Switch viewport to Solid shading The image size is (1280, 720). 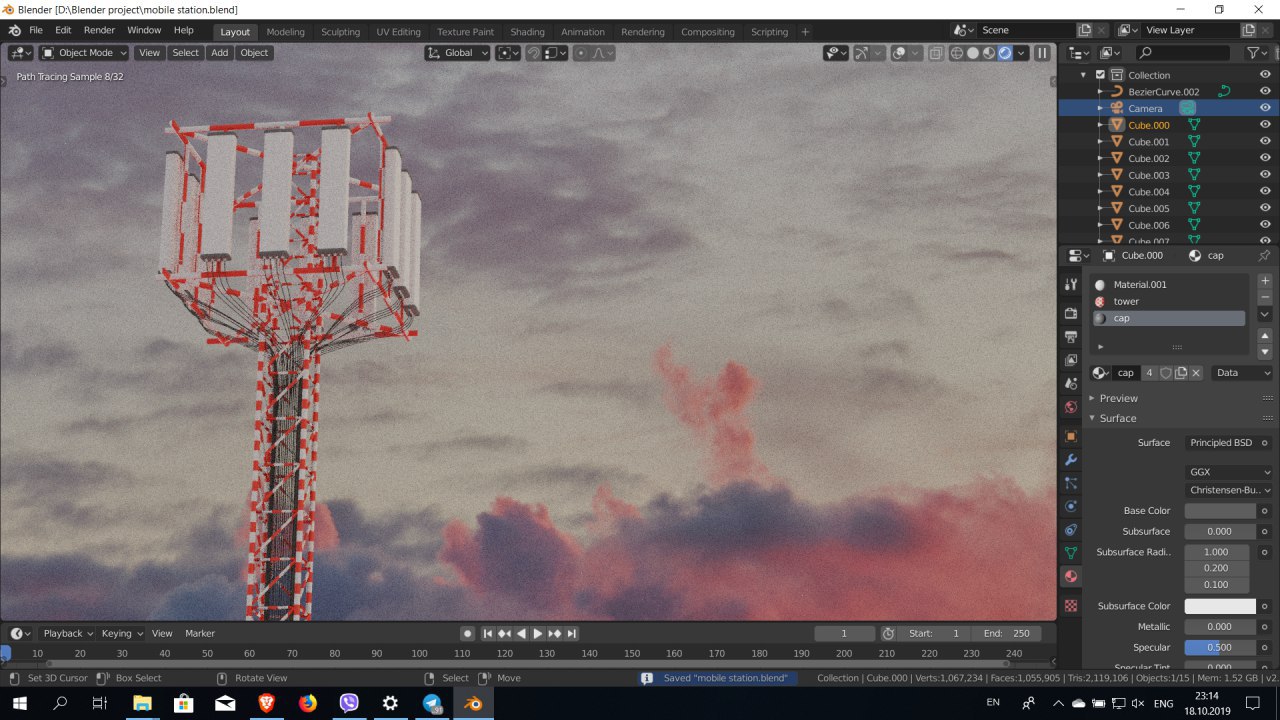[973, 53]
